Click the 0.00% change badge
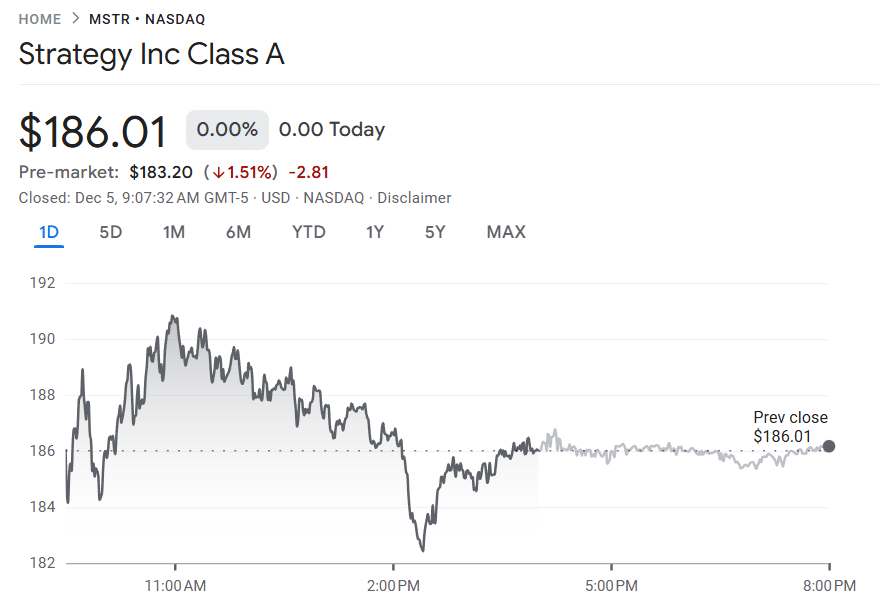 pos(227,129)
